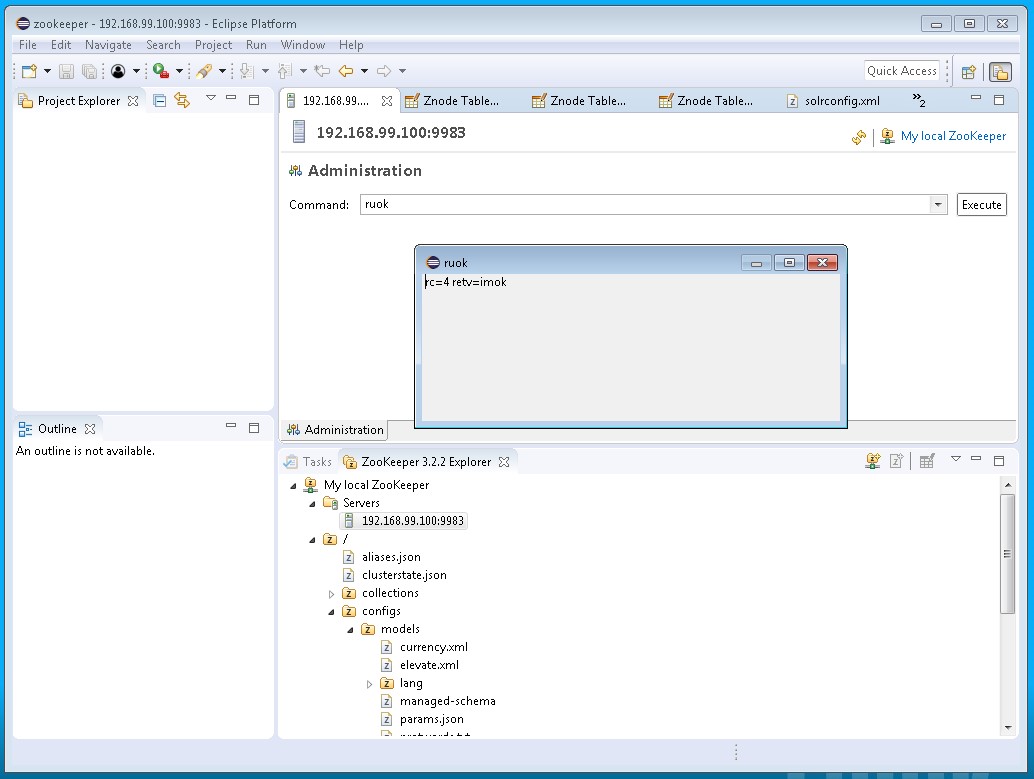Screen dimensions: 1034x779
Task: Expand the collections tree node
Action: [x=332, y=593]
